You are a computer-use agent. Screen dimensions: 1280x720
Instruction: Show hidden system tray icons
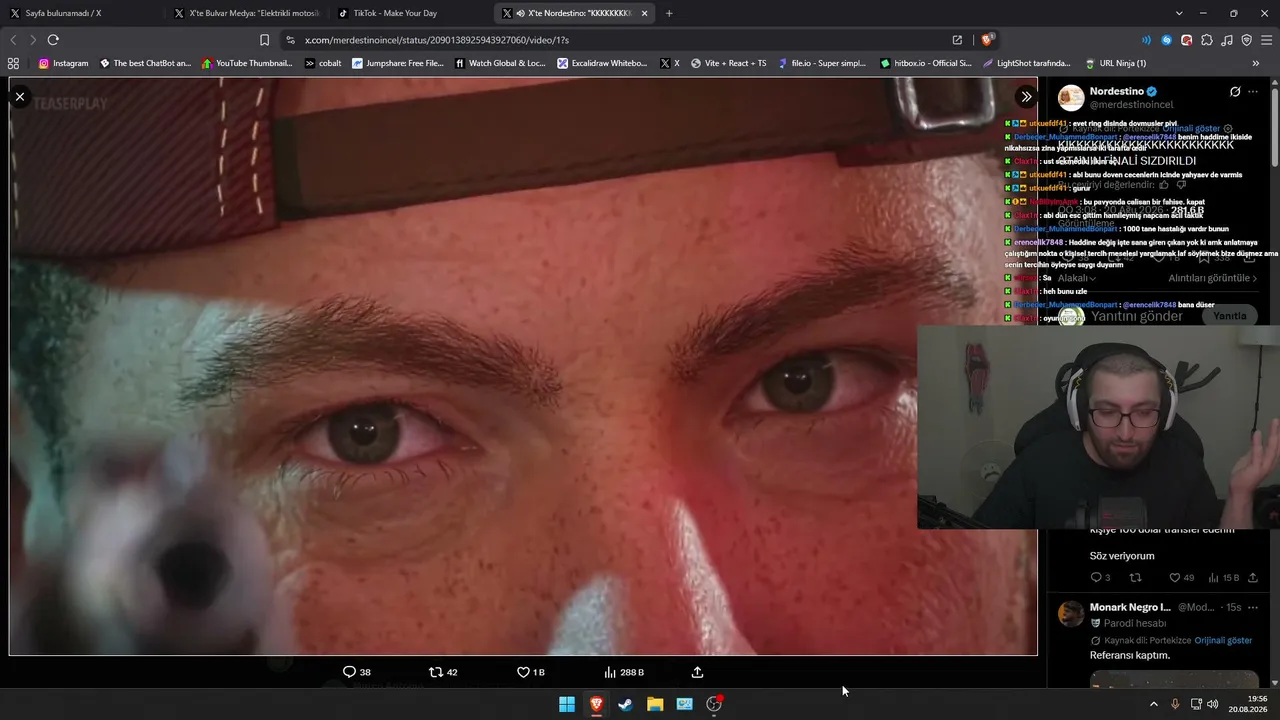1153,704
